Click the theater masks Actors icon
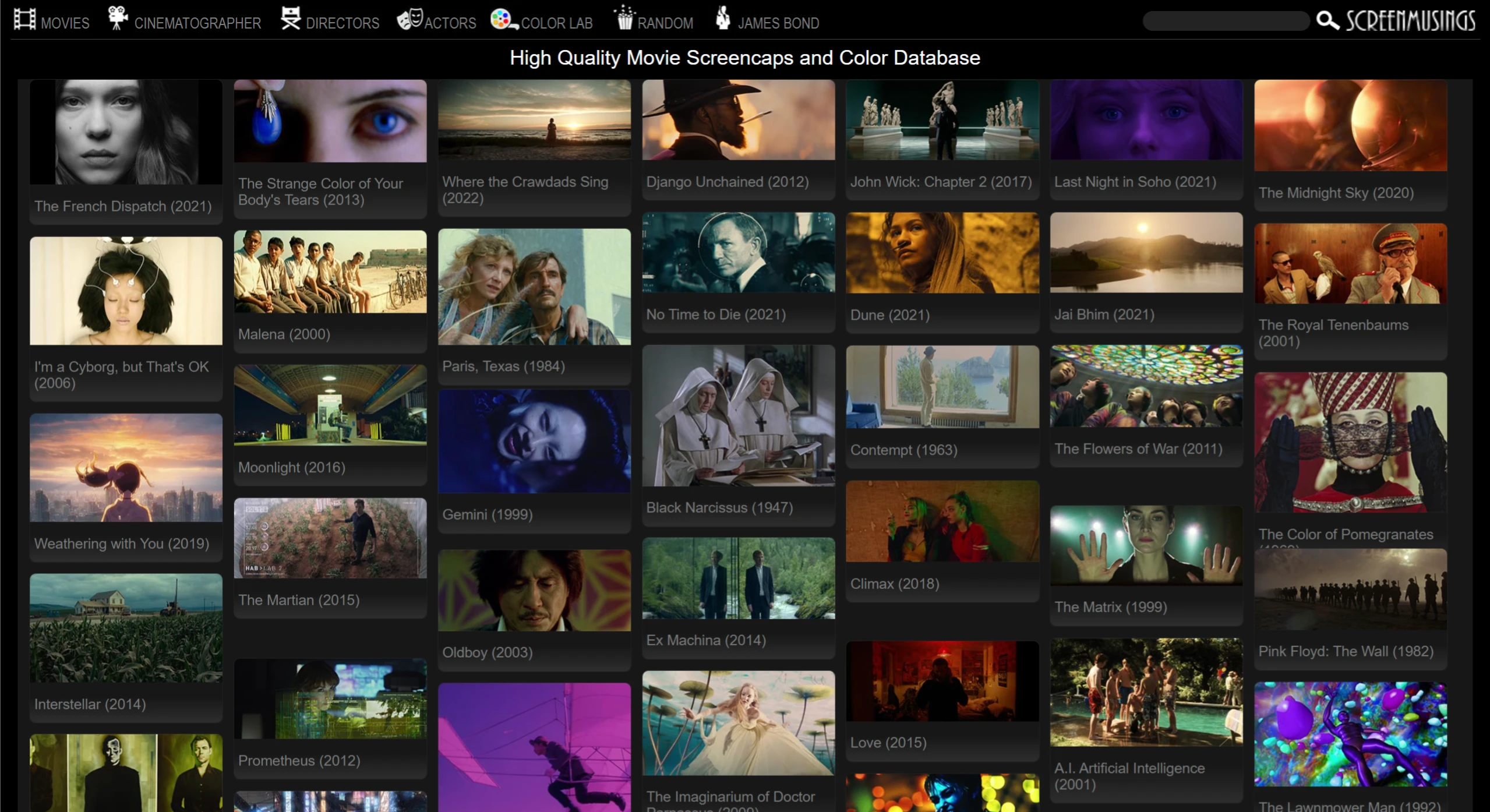This screenshot has height=812, width=1490. [x=409, y=19]
